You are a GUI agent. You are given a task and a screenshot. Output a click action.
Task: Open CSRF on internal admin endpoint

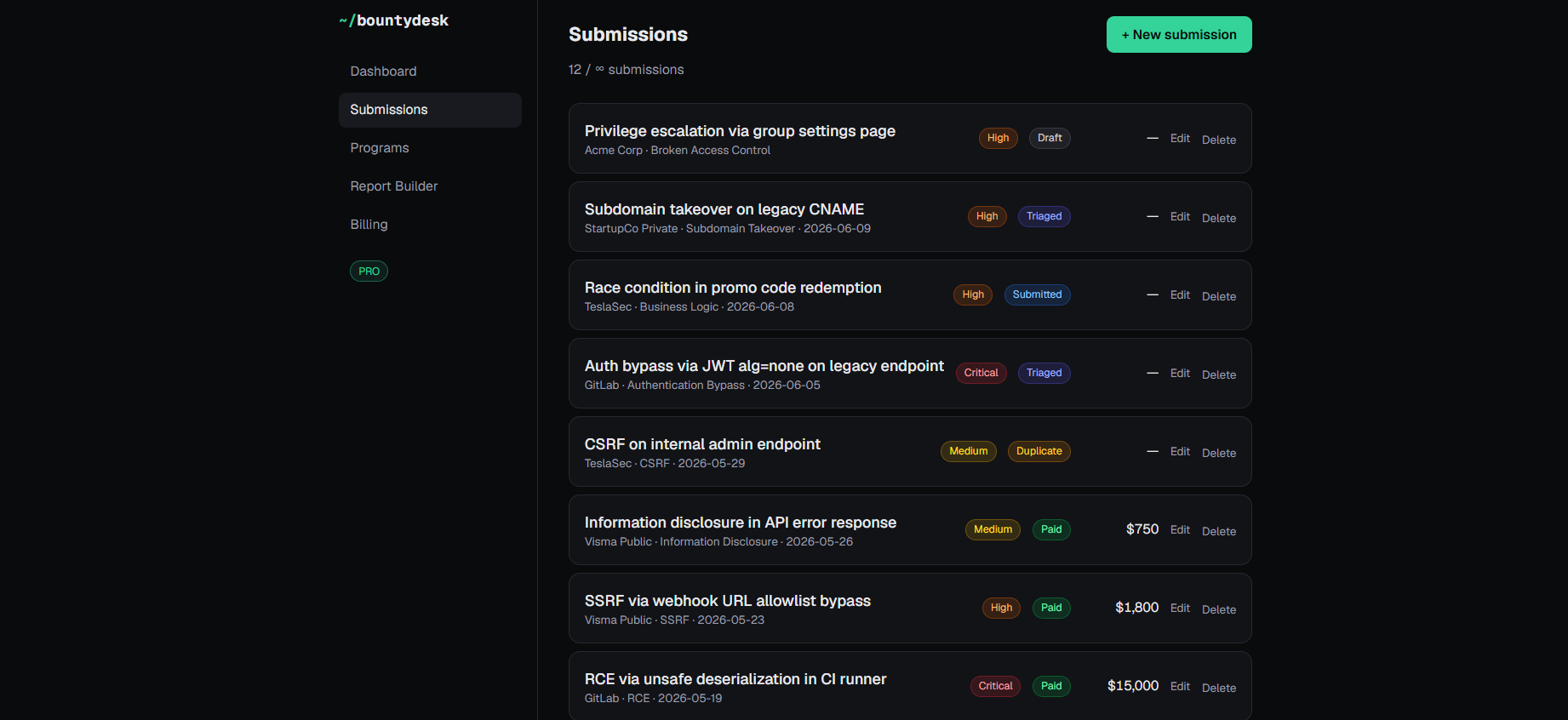click(x=702, y=444)
